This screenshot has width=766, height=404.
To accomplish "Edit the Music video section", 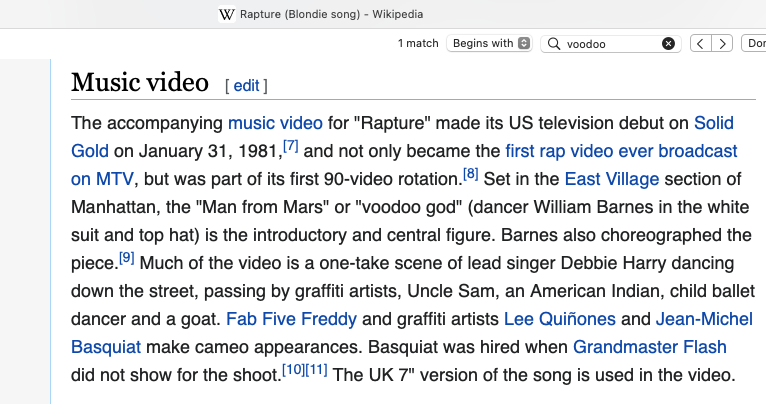I will (x=246, y=86).
